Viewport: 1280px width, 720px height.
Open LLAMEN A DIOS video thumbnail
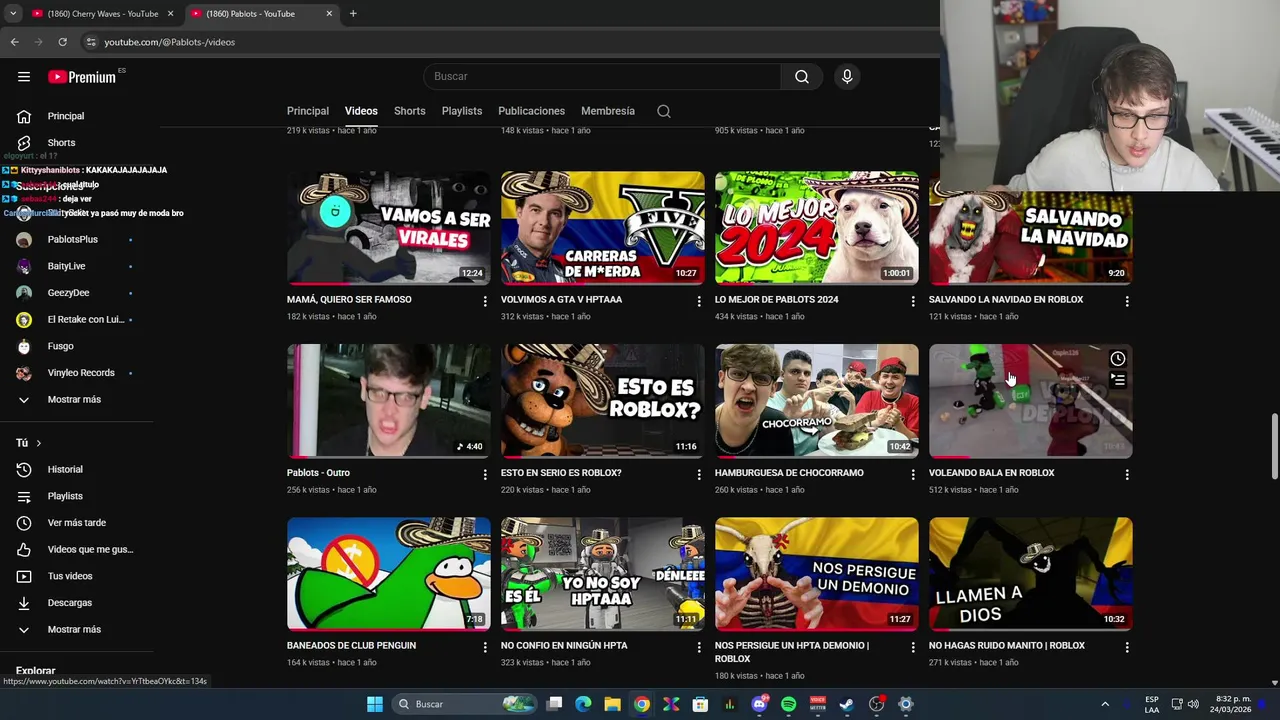click(1031, 574)
